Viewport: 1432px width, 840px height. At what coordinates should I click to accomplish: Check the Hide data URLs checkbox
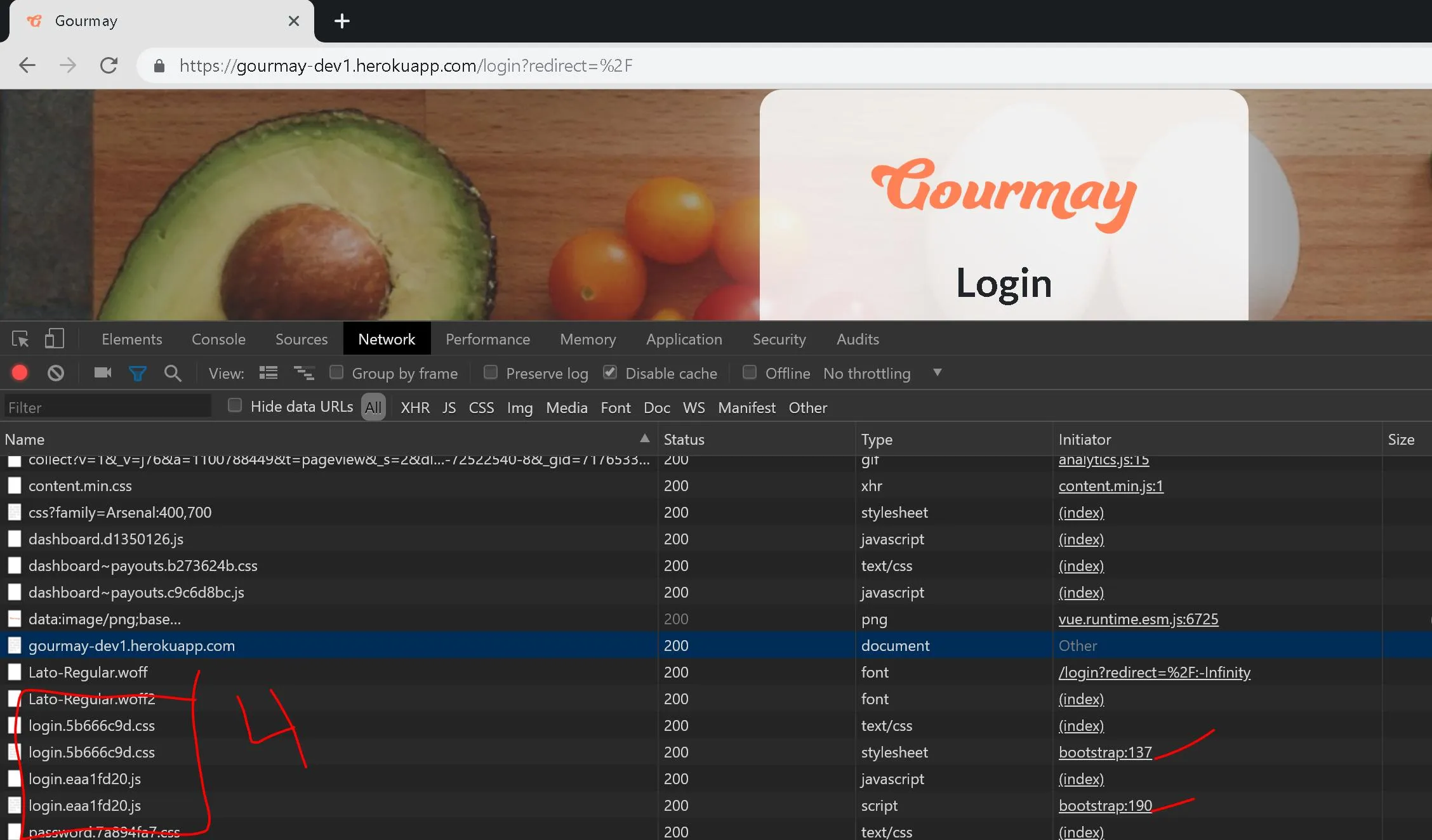point(235,405)
